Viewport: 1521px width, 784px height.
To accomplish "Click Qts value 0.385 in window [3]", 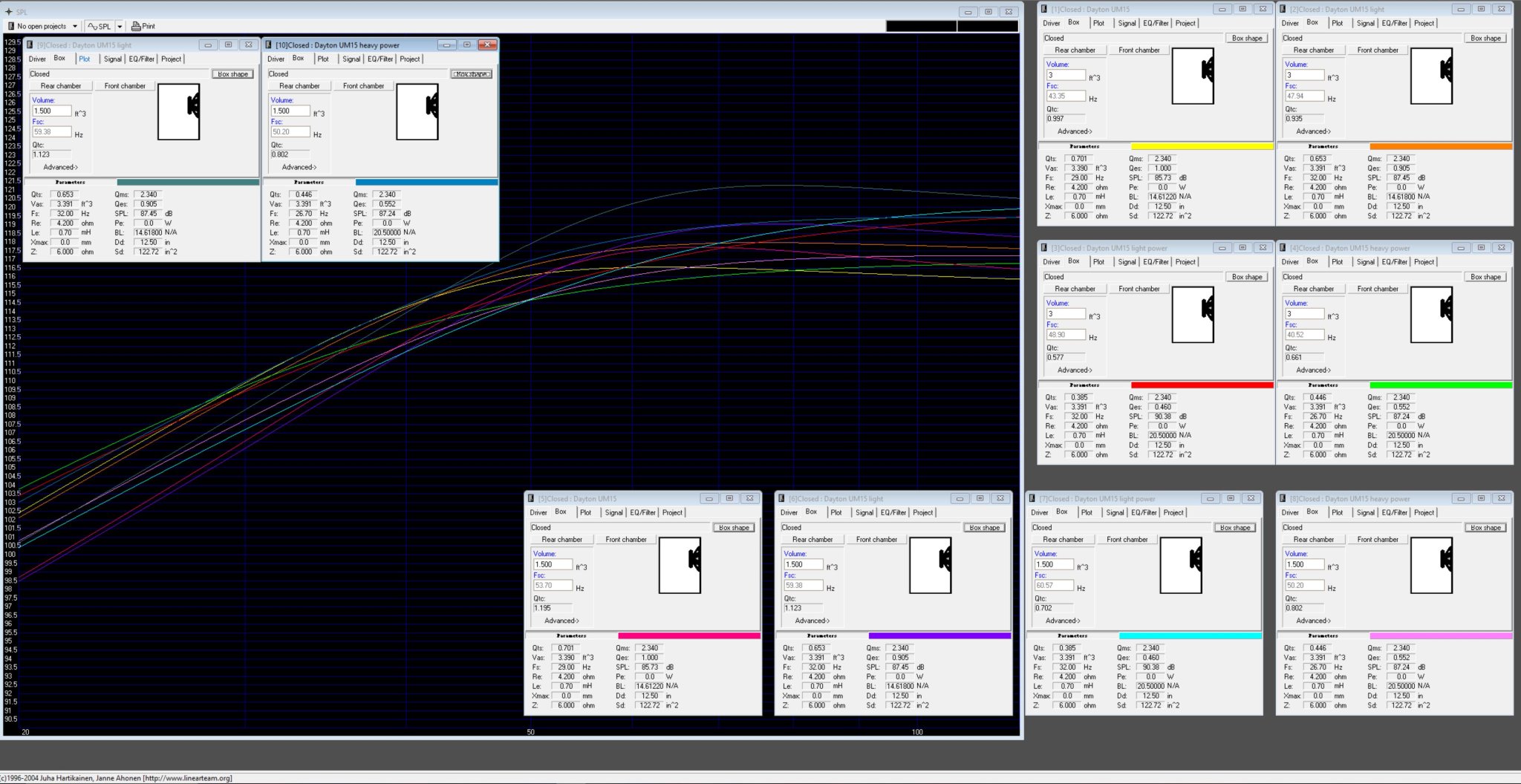I will (x=1079, y=397).
